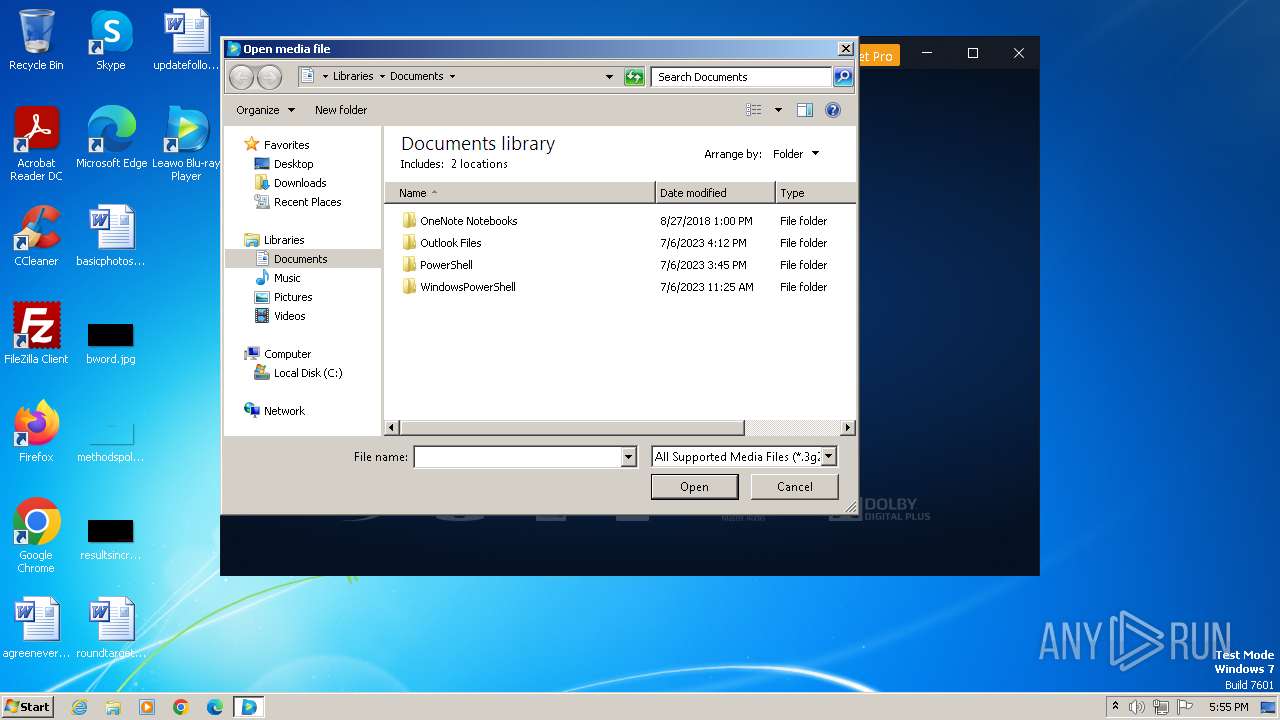Select Recent Places under Favorites
Viewport: 1280px width, 720px height.
307,202
